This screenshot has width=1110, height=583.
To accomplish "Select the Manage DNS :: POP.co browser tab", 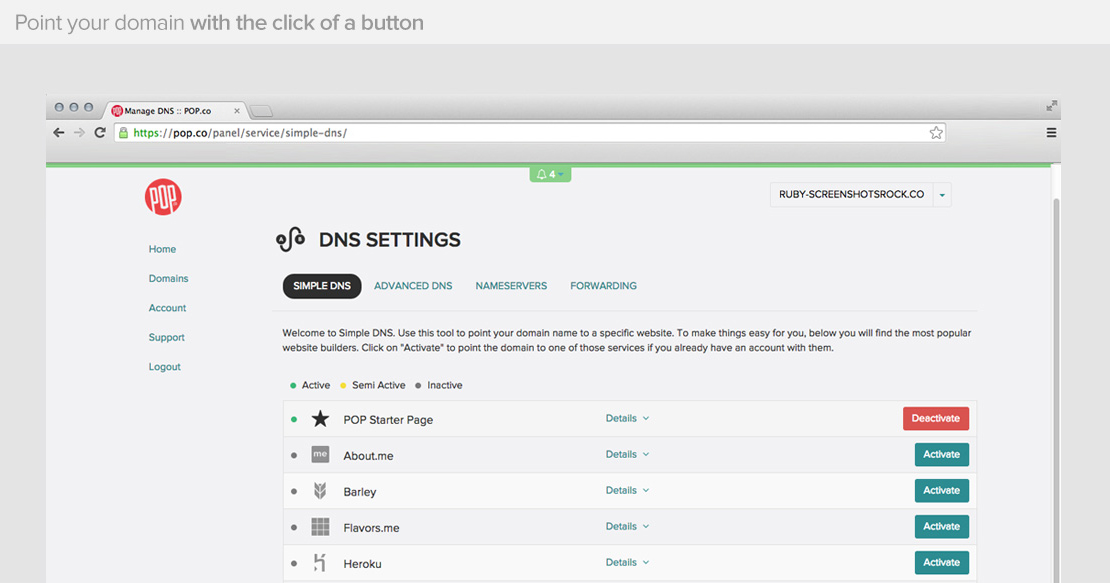I will point(176,110).
